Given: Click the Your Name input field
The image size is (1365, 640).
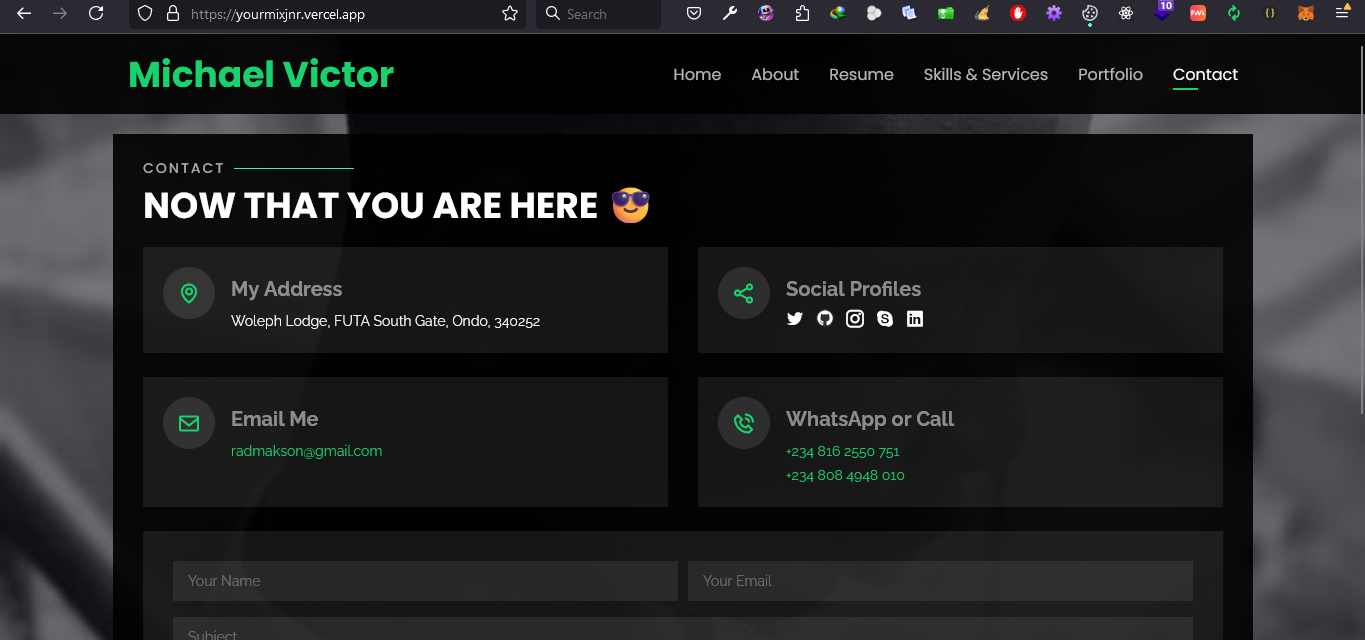Looking at the screenshot, I should tap(425, 581).
